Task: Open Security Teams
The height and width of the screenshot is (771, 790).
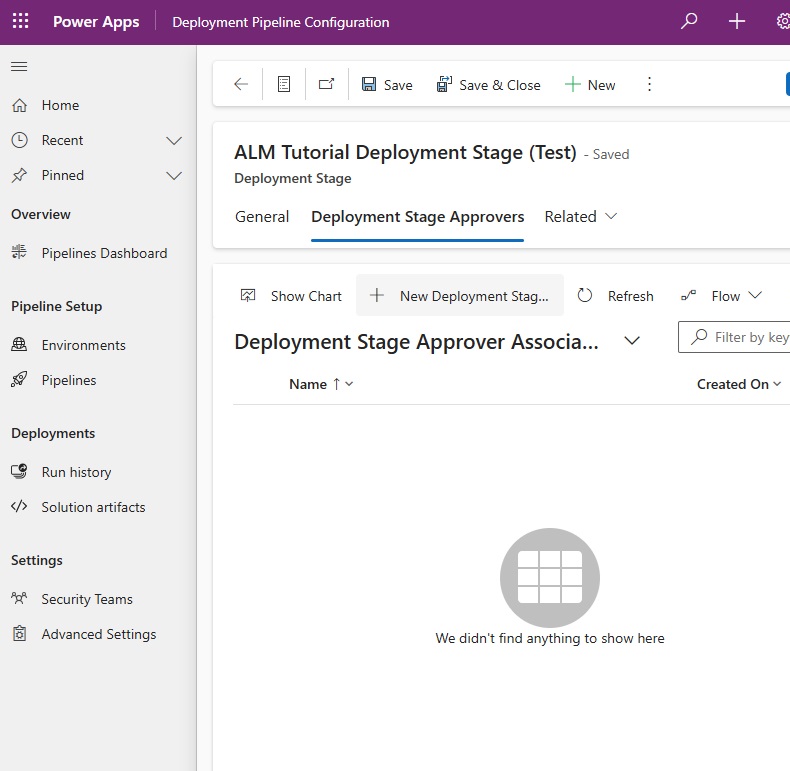Action: 87,599
